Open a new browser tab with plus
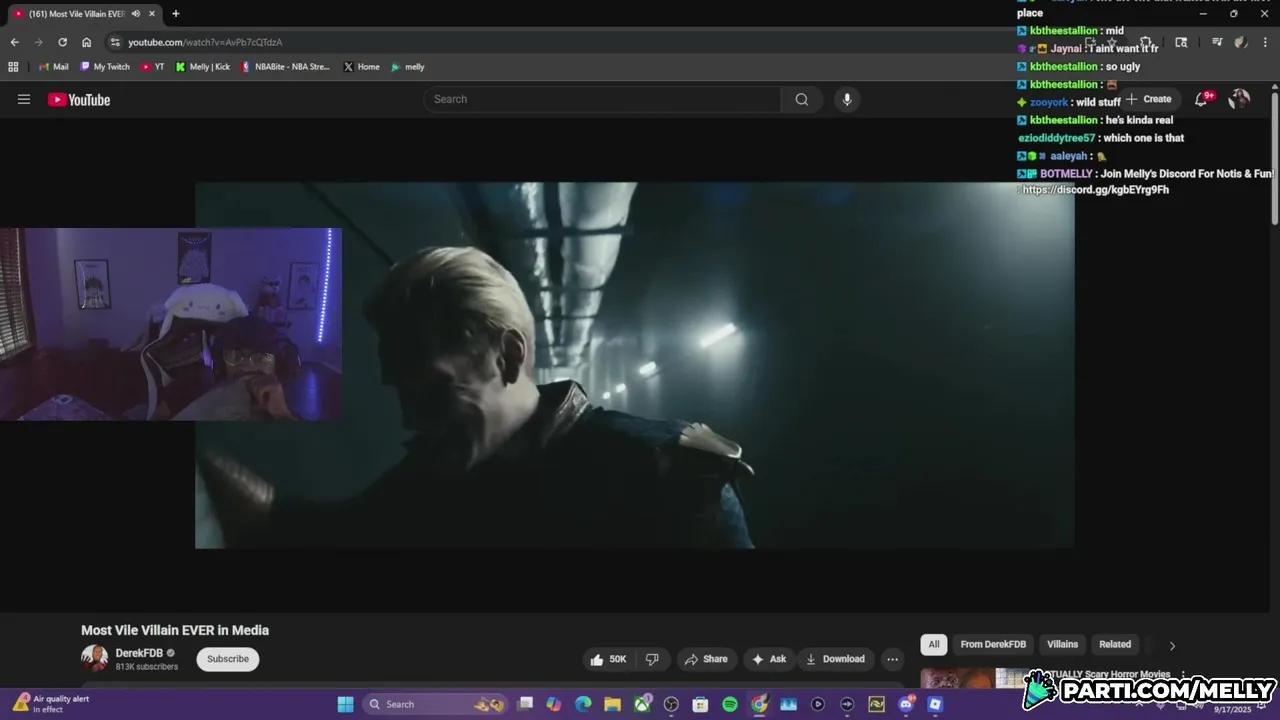Viewport: 1280px width, 720px height. 176,14
